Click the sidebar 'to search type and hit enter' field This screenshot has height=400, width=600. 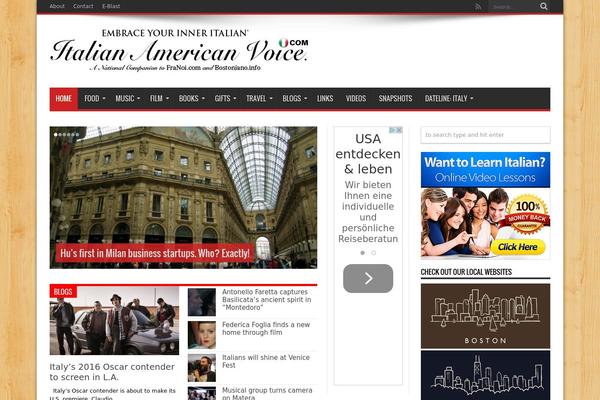(x=485, y=135)
